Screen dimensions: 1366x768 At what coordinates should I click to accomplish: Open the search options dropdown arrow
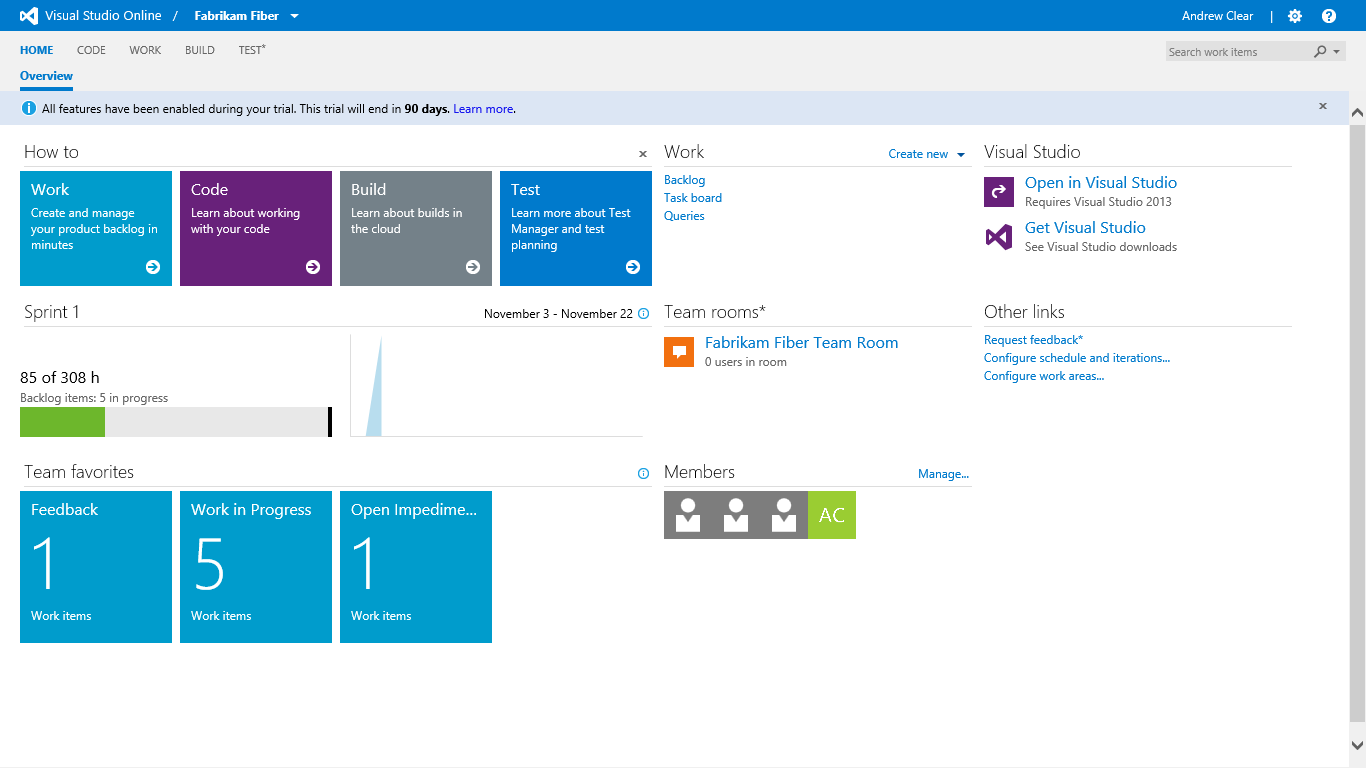pos(1338,52)
